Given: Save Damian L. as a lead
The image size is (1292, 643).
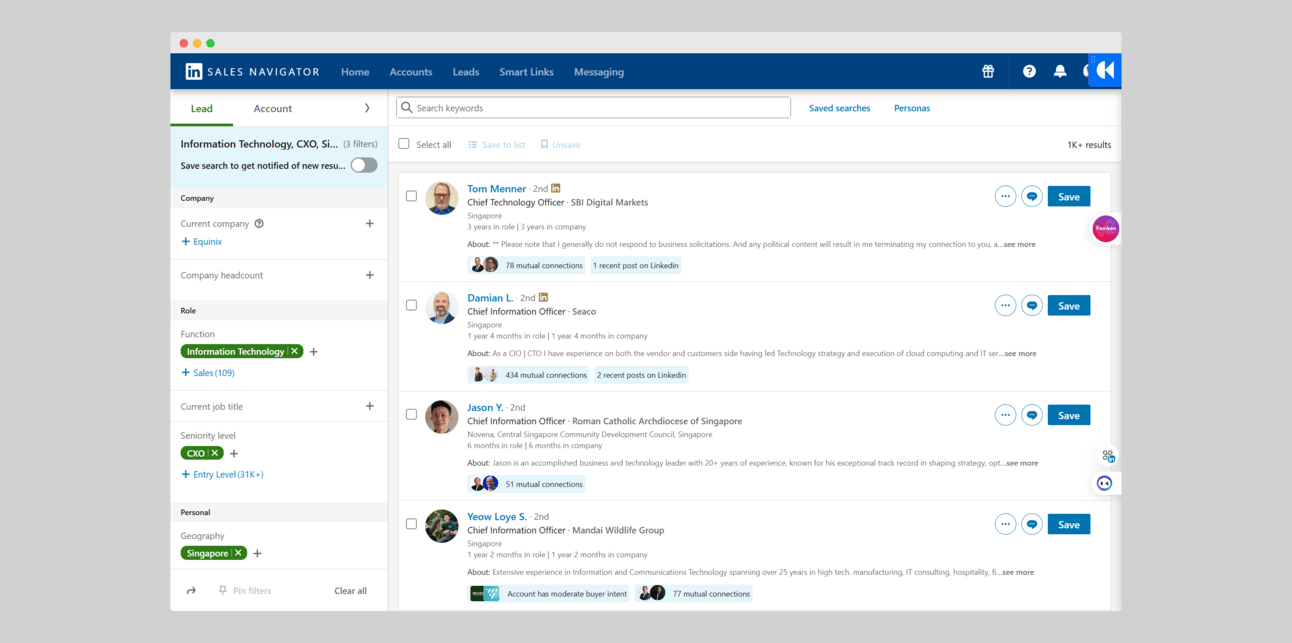Looking at the screenshot, I should coord(1069,305).
